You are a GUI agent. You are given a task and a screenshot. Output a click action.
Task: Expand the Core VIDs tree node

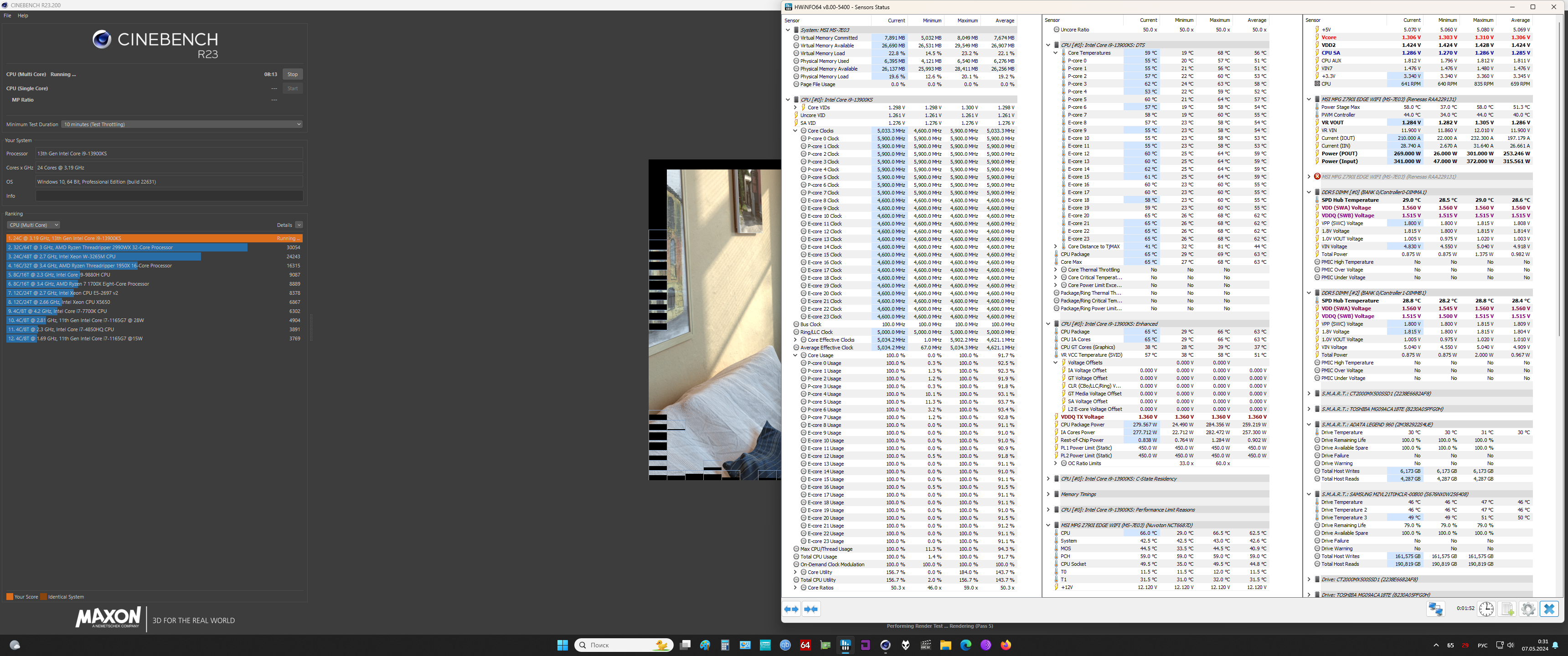(795, 108)
